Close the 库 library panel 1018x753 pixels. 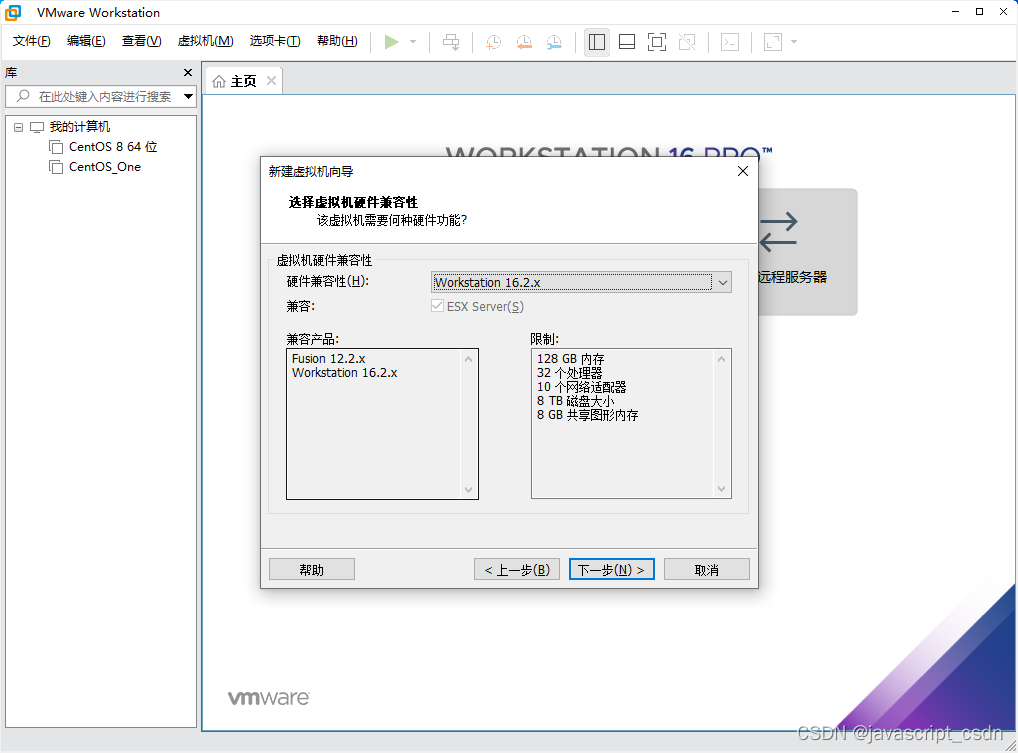tap(188, 73)
